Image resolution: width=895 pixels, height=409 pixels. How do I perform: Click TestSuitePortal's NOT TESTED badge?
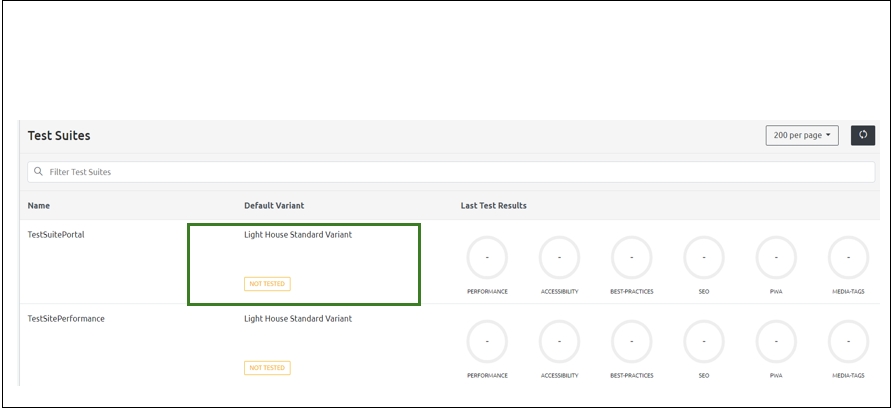[x=267, y=284]
